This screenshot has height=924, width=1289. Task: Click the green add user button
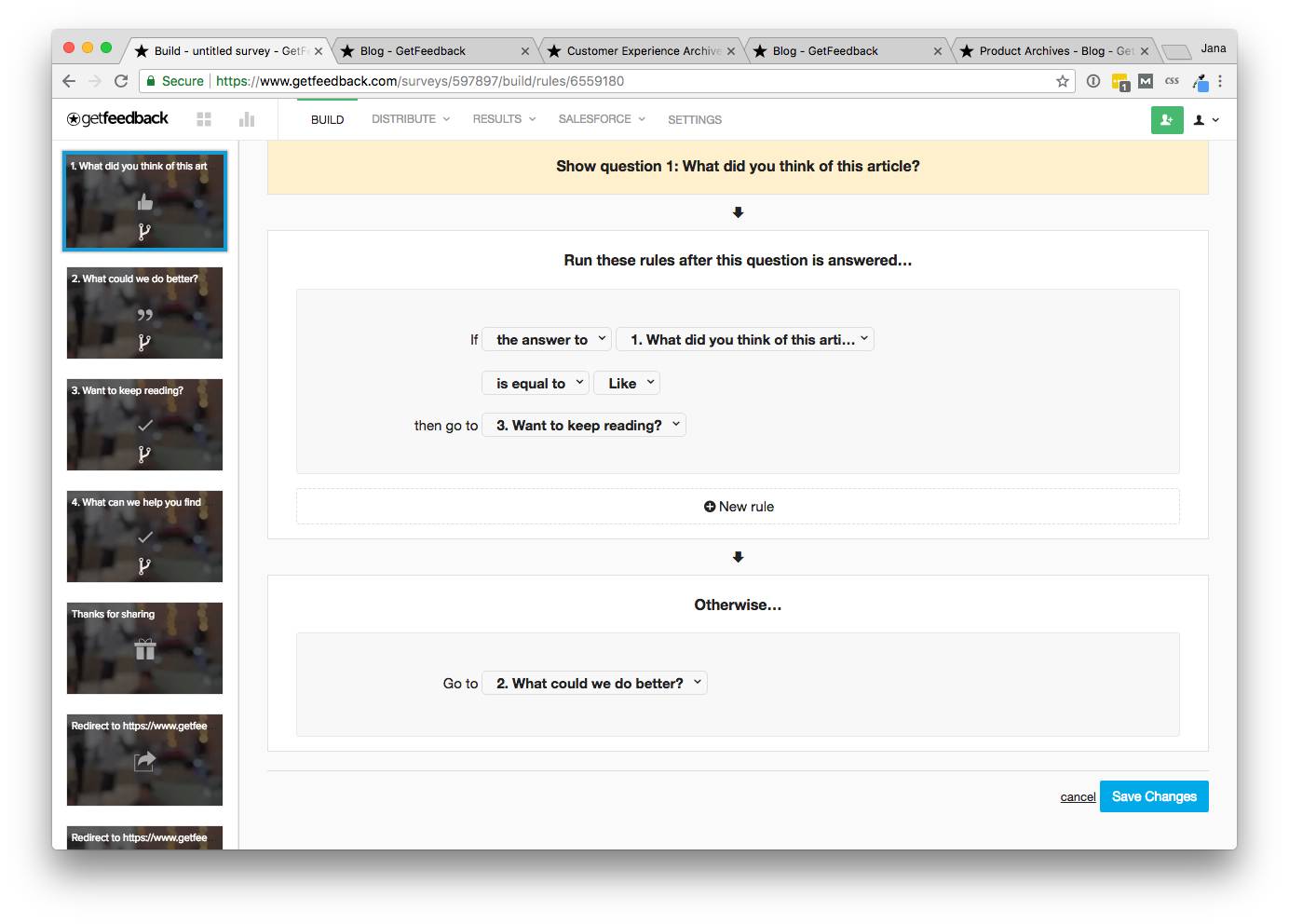tap(1167, 119)
